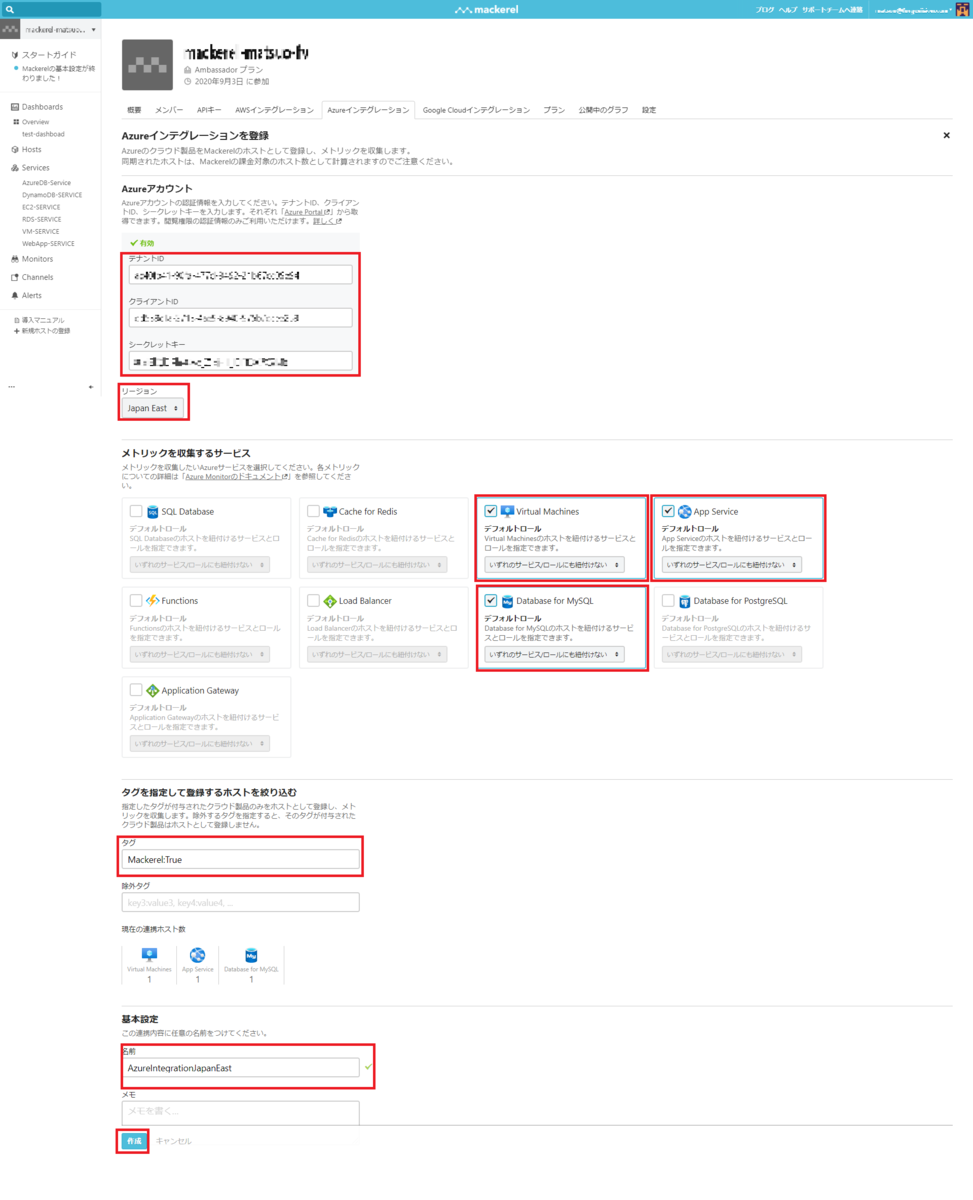Switch to the メンバー tab
Image resolution: width=973 pixels, height=1200 pixels.
pos(169,110)
